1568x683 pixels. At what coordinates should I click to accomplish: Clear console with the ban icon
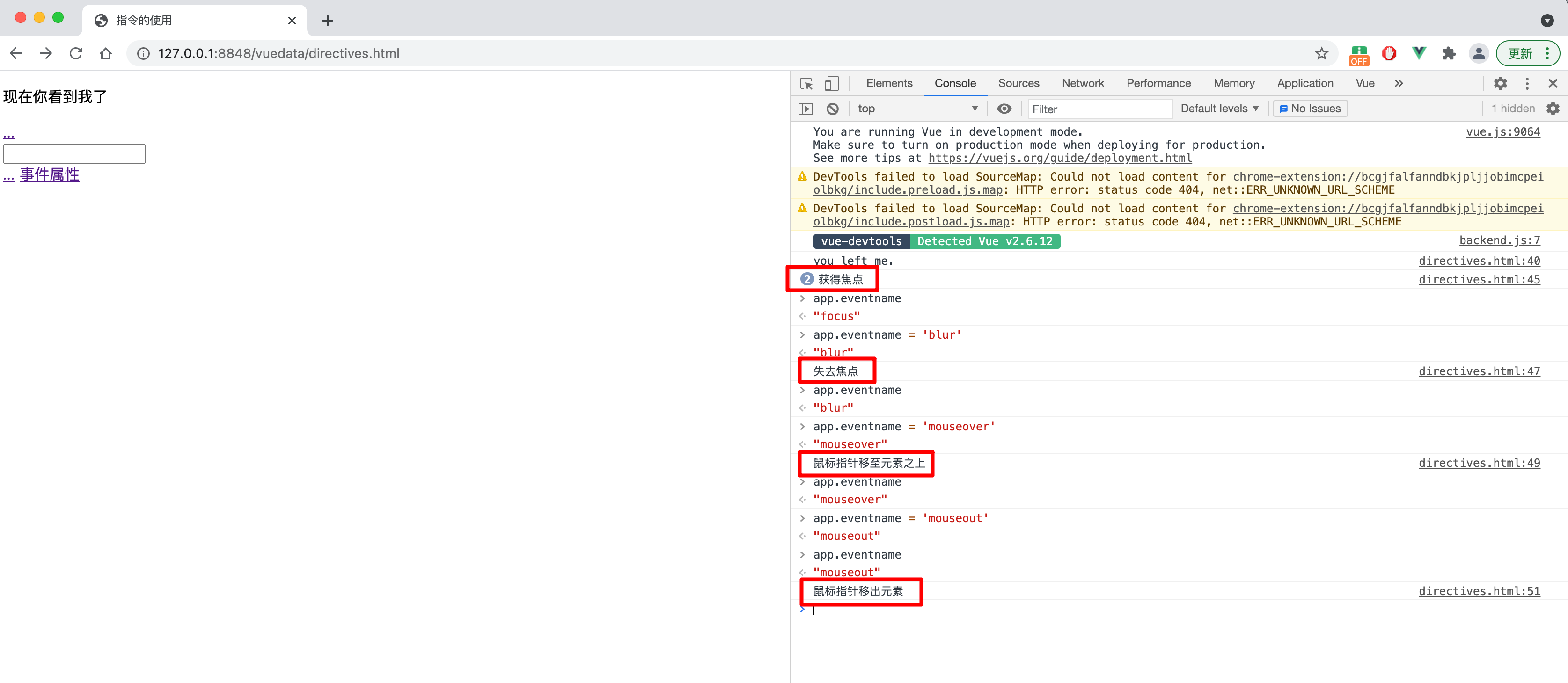[x=832, y=109]
